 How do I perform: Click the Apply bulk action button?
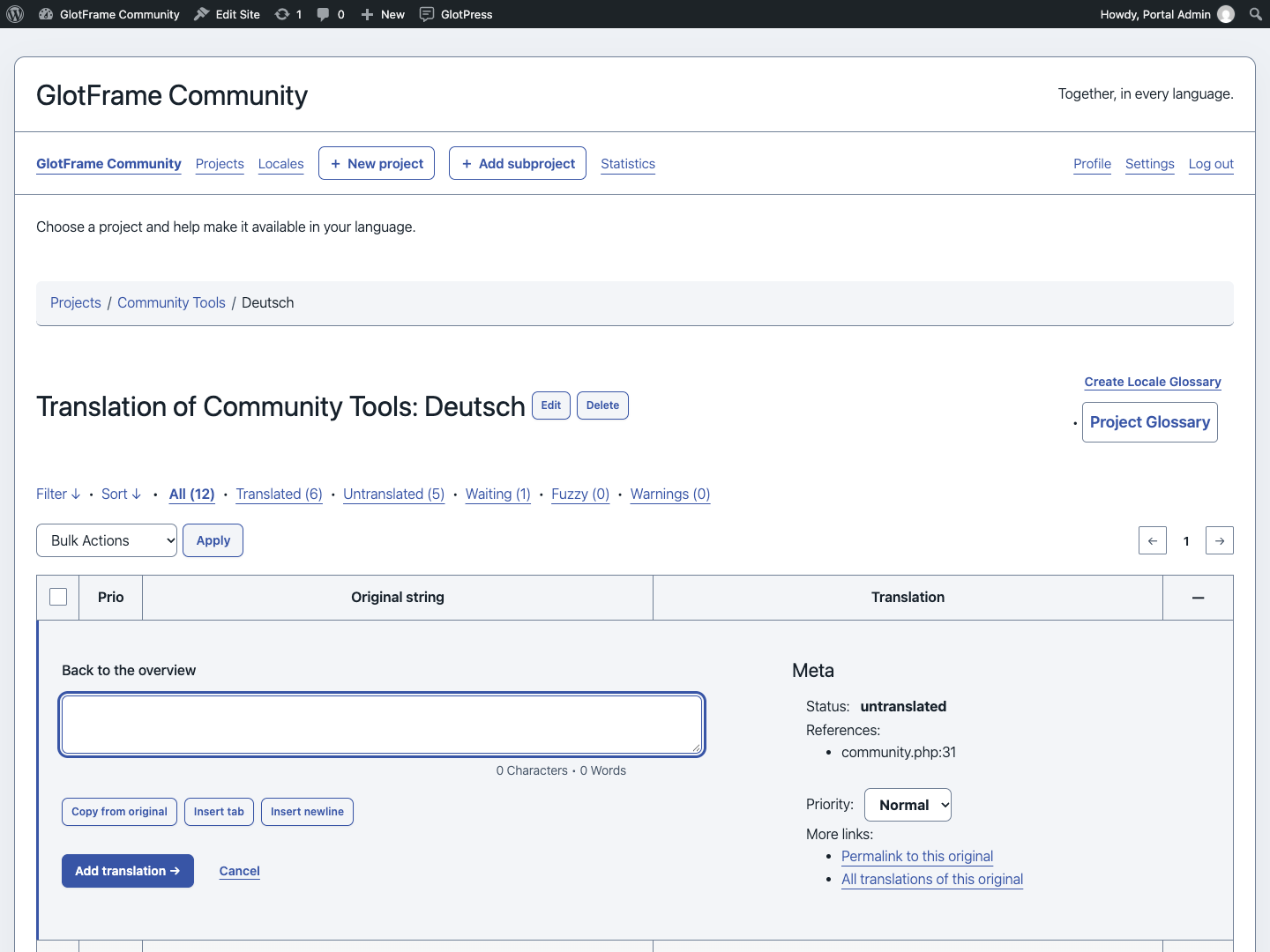pyautogui.click(x=213, y=540)
